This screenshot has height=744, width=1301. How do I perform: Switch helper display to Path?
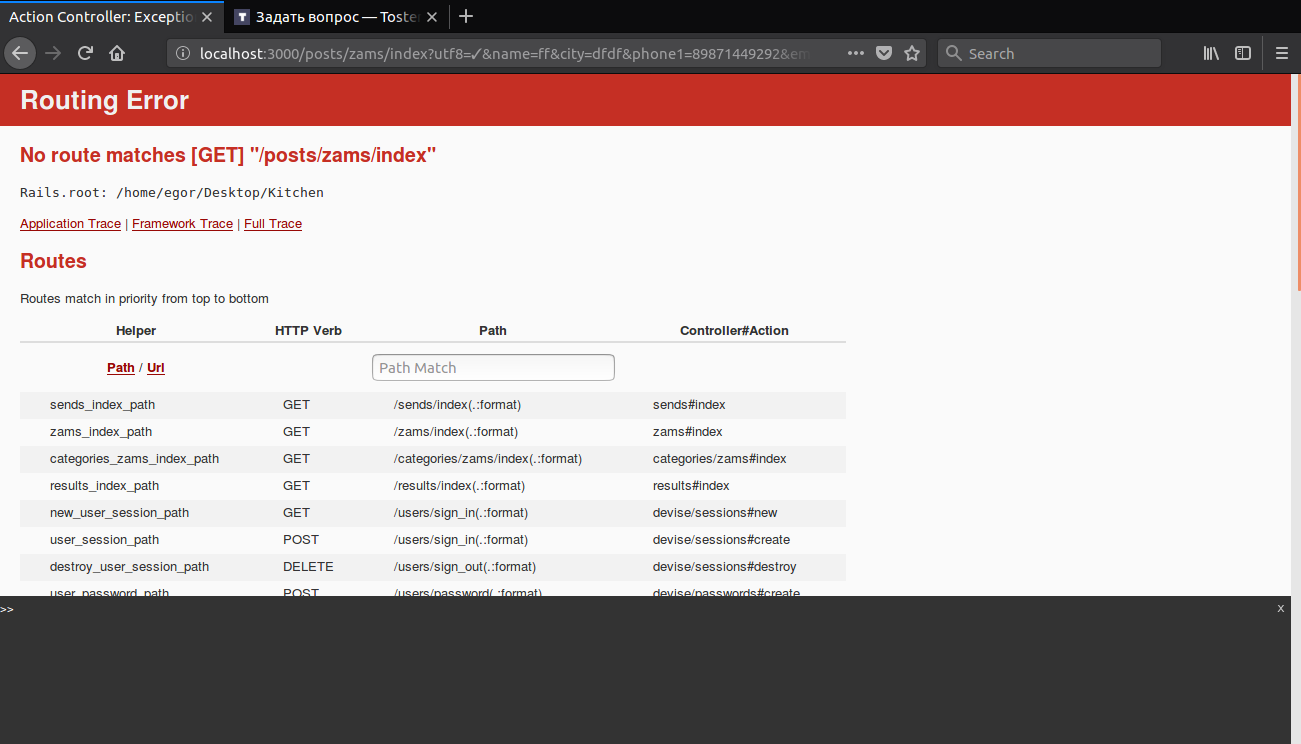[121, 368]
